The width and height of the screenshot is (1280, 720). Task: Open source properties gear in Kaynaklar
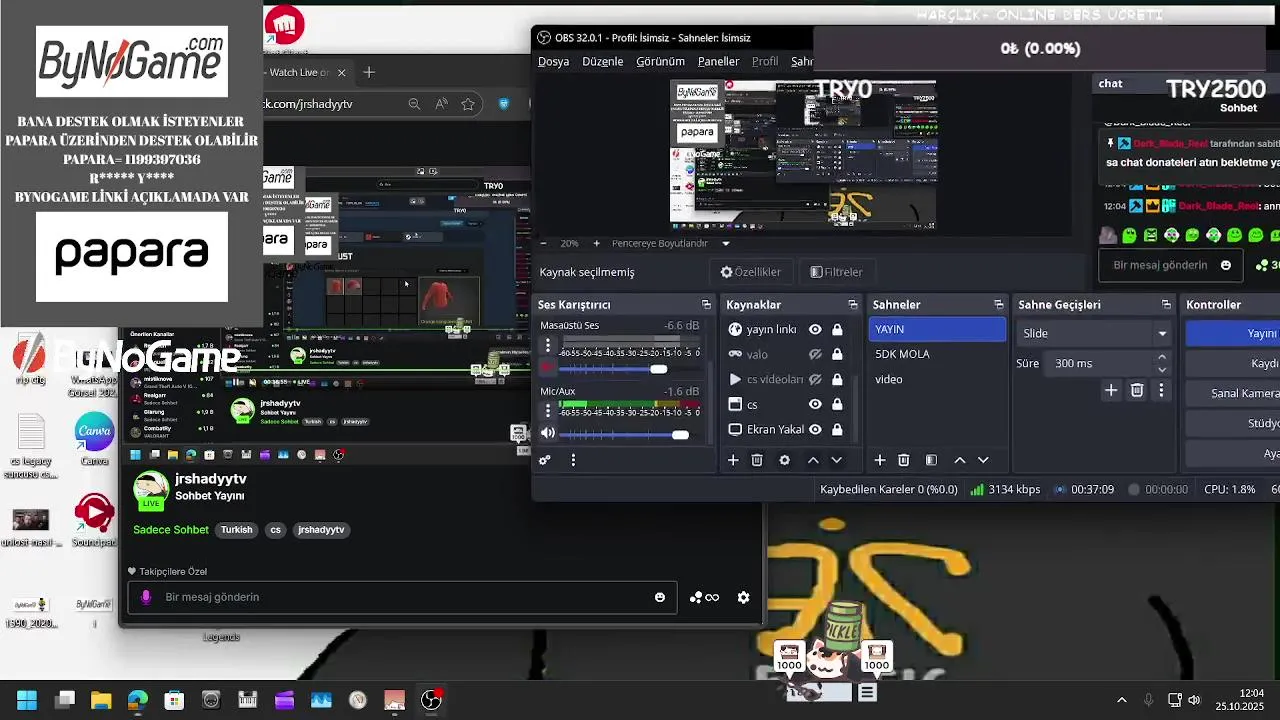[785, 460]
